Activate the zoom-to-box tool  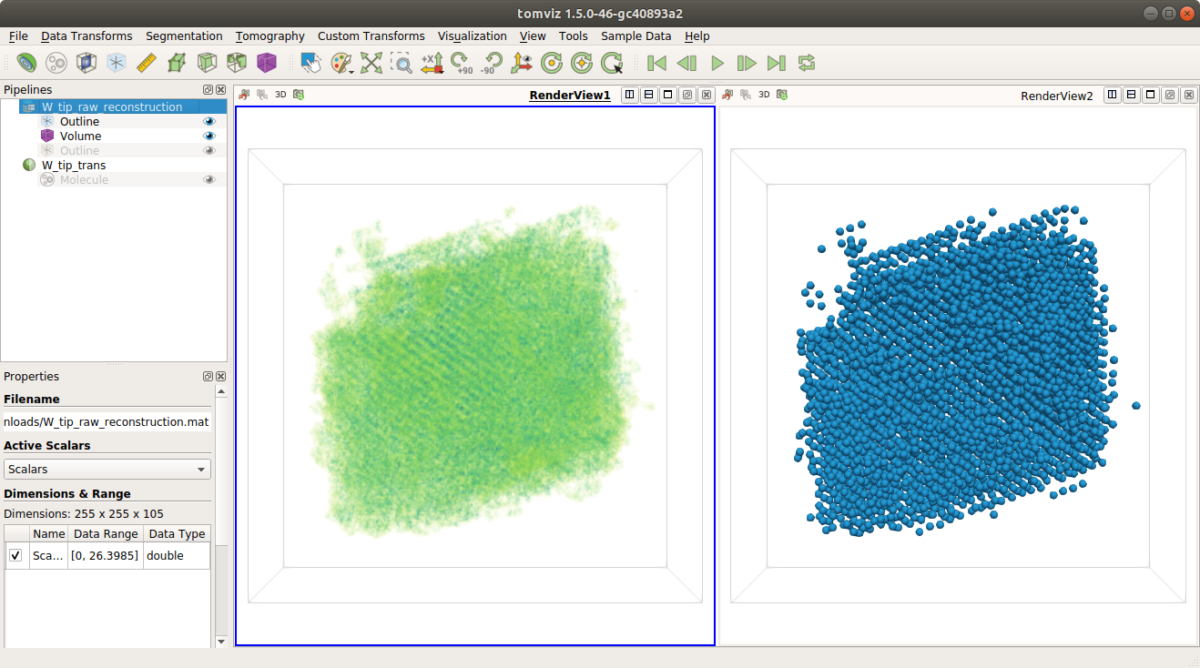pyautogui.click(x=401, y=63)
